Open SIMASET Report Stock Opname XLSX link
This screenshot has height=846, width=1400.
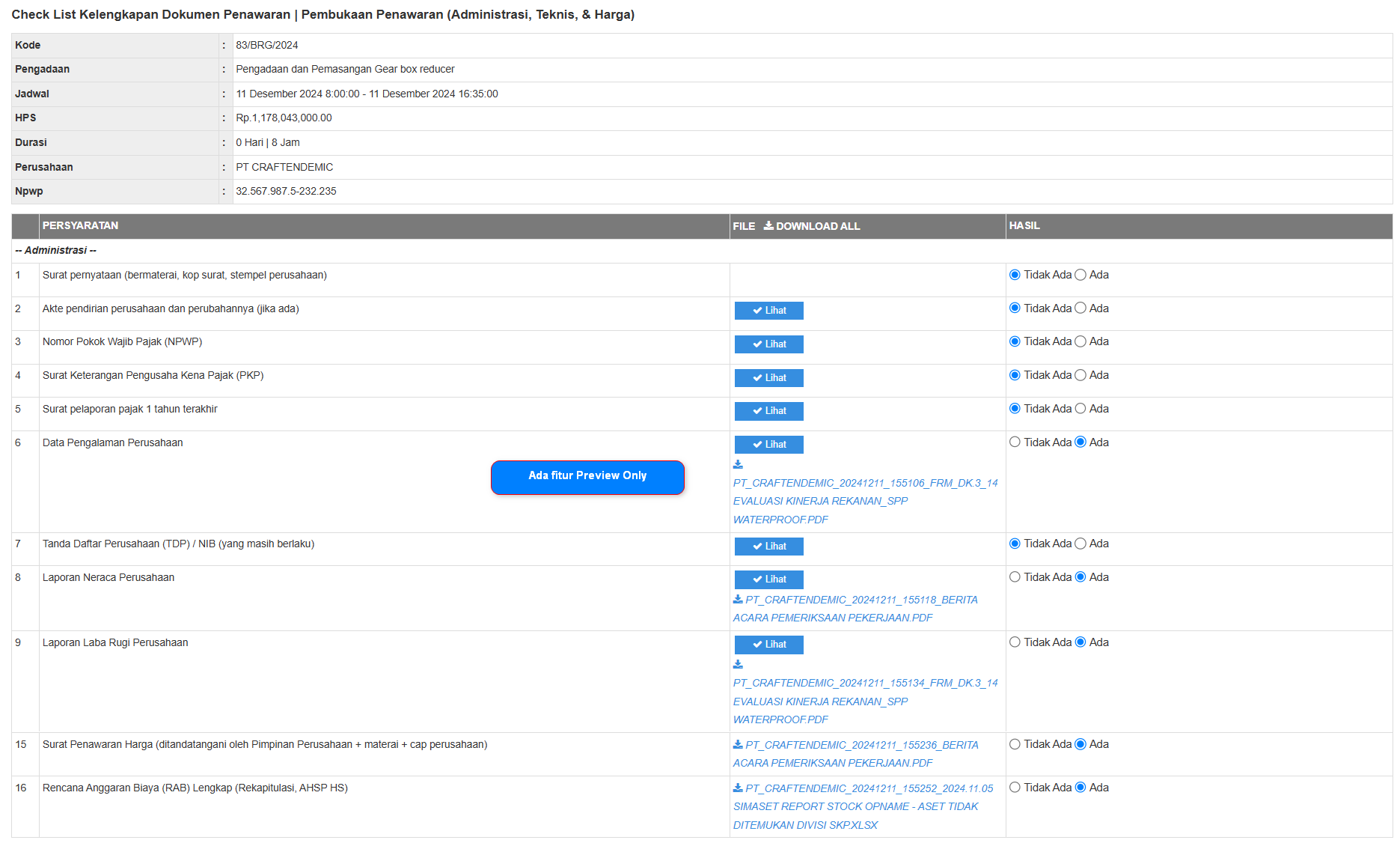[855, 806]
